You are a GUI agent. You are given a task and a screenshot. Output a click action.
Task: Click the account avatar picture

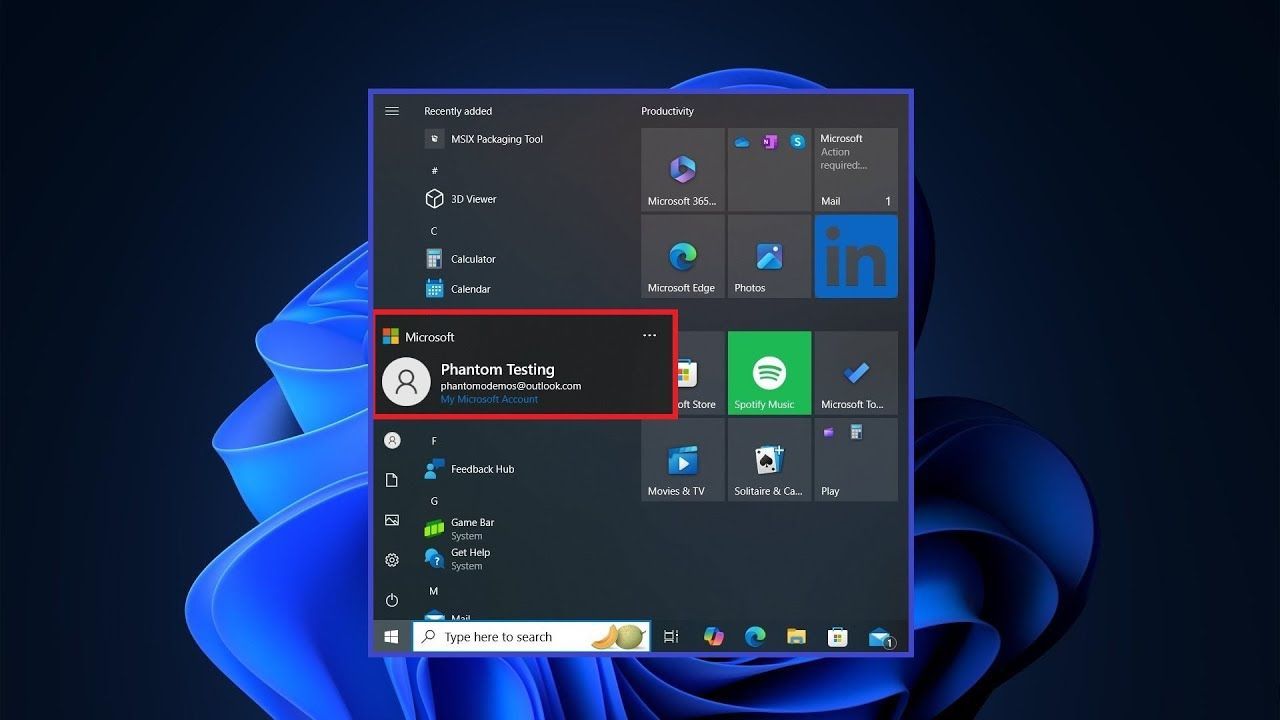tap(406, 382)
